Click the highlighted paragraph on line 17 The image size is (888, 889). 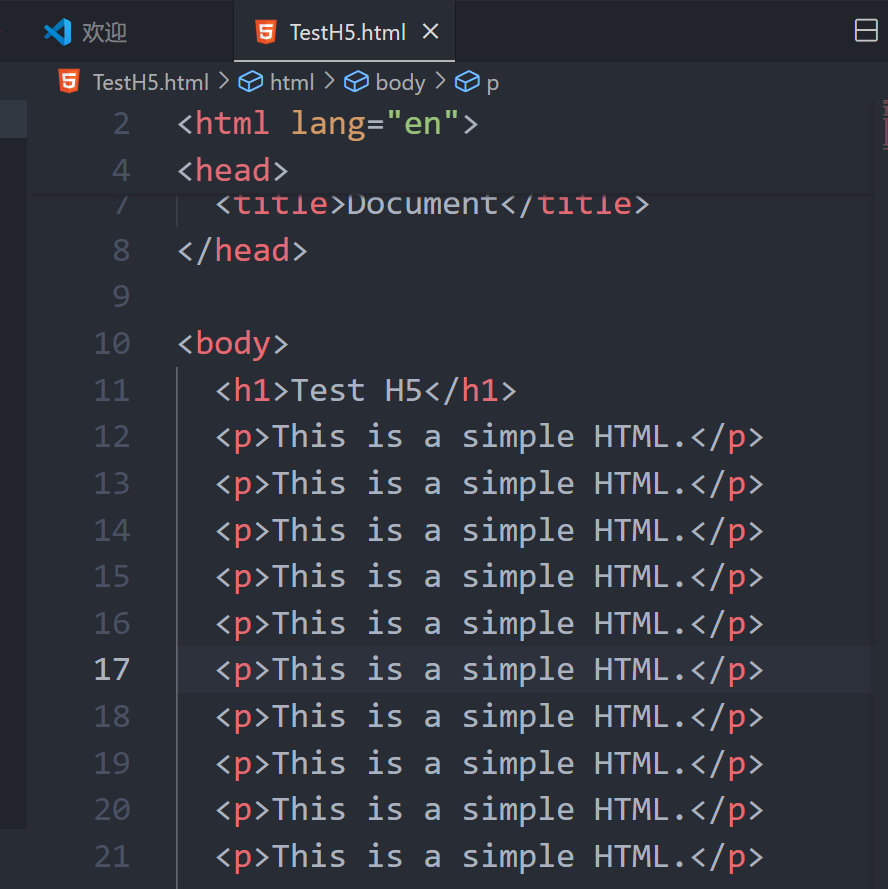(x=489, y=670)
